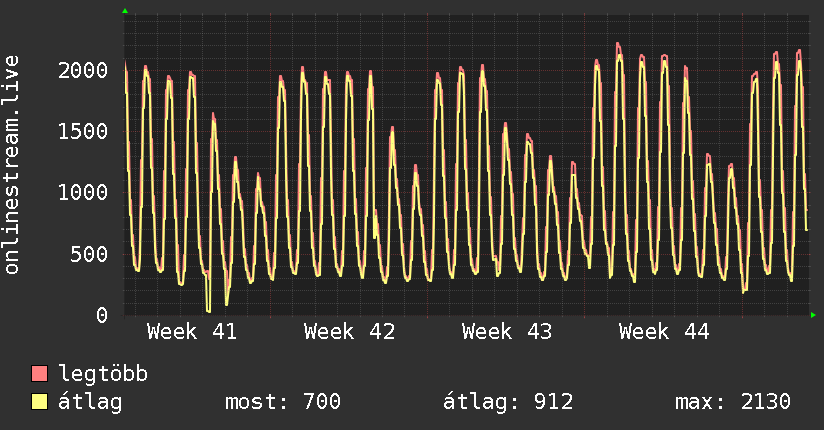Click the 'max: 2130' statistic

733,402
